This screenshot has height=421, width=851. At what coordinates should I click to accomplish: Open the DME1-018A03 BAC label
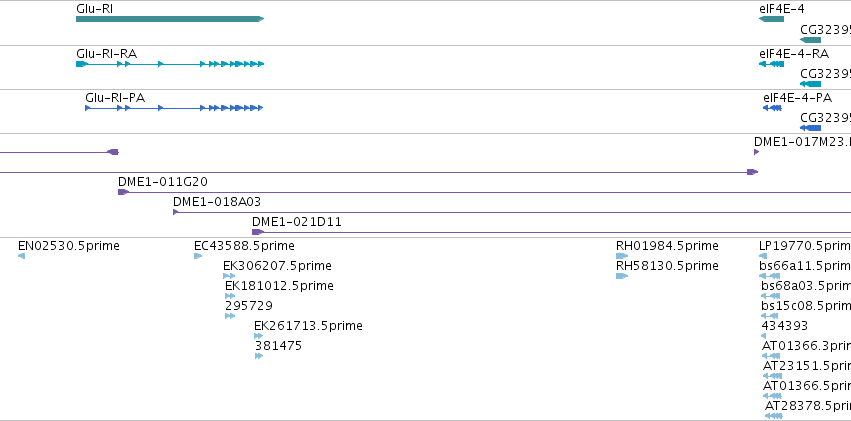point(217,202)
